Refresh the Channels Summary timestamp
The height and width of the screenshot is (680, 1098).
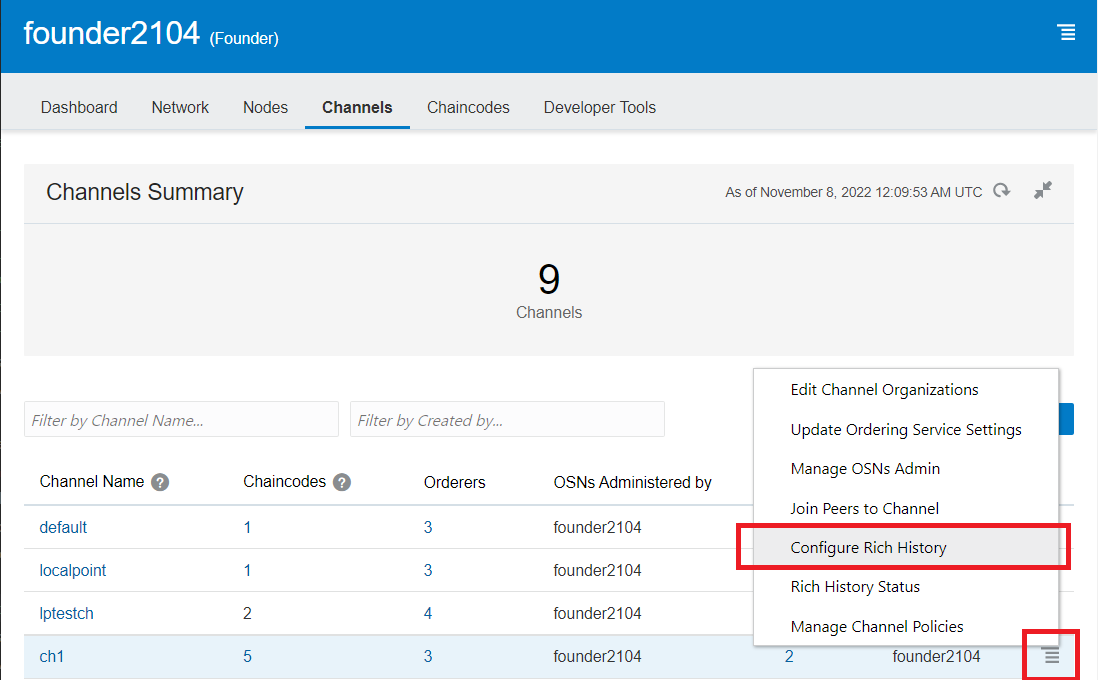click(1001, 191)
